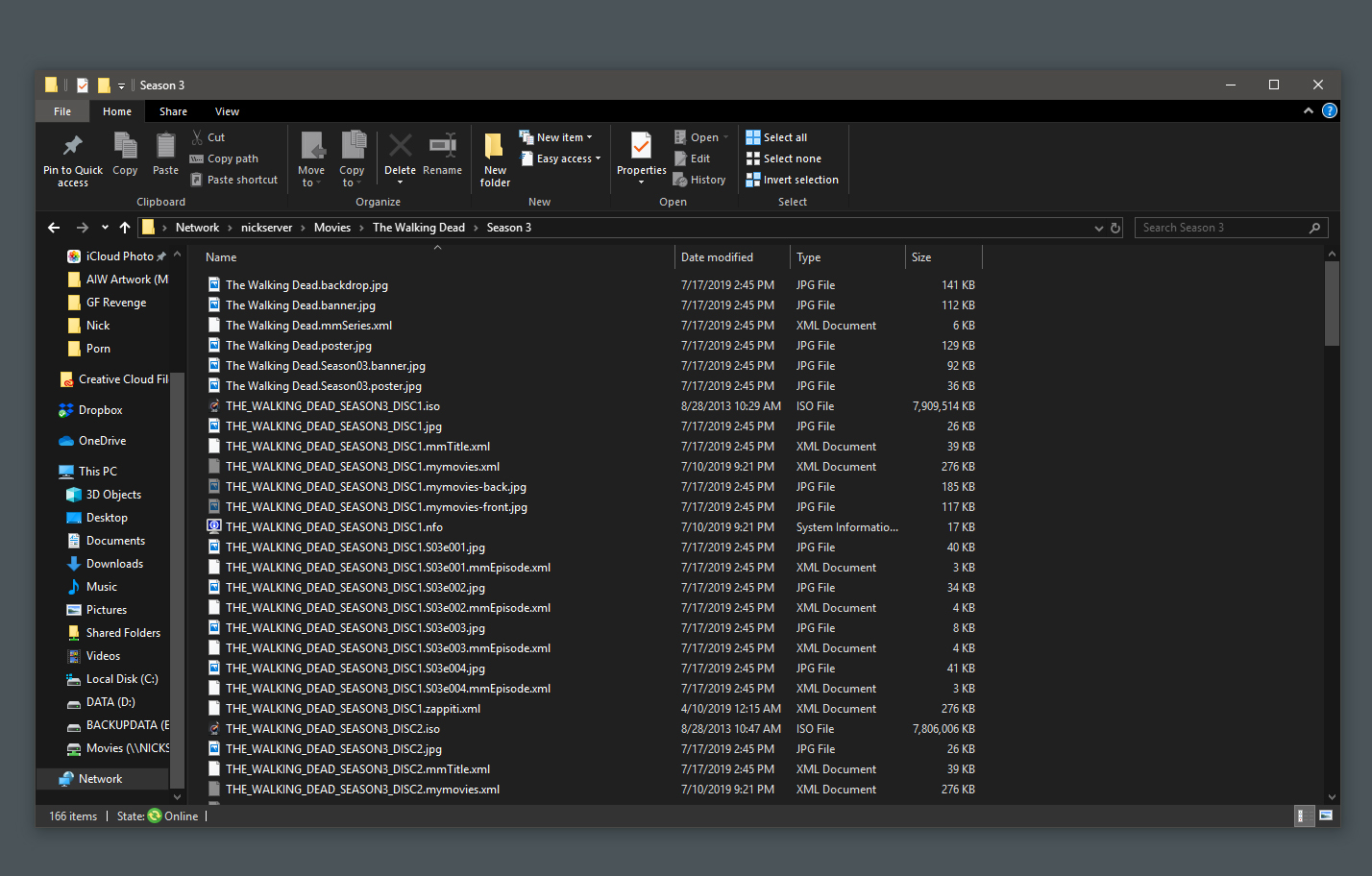Viewport: 1372px width, 876px height.
Task: Click Cut in the Clipboard group
Action: (208, 137)
